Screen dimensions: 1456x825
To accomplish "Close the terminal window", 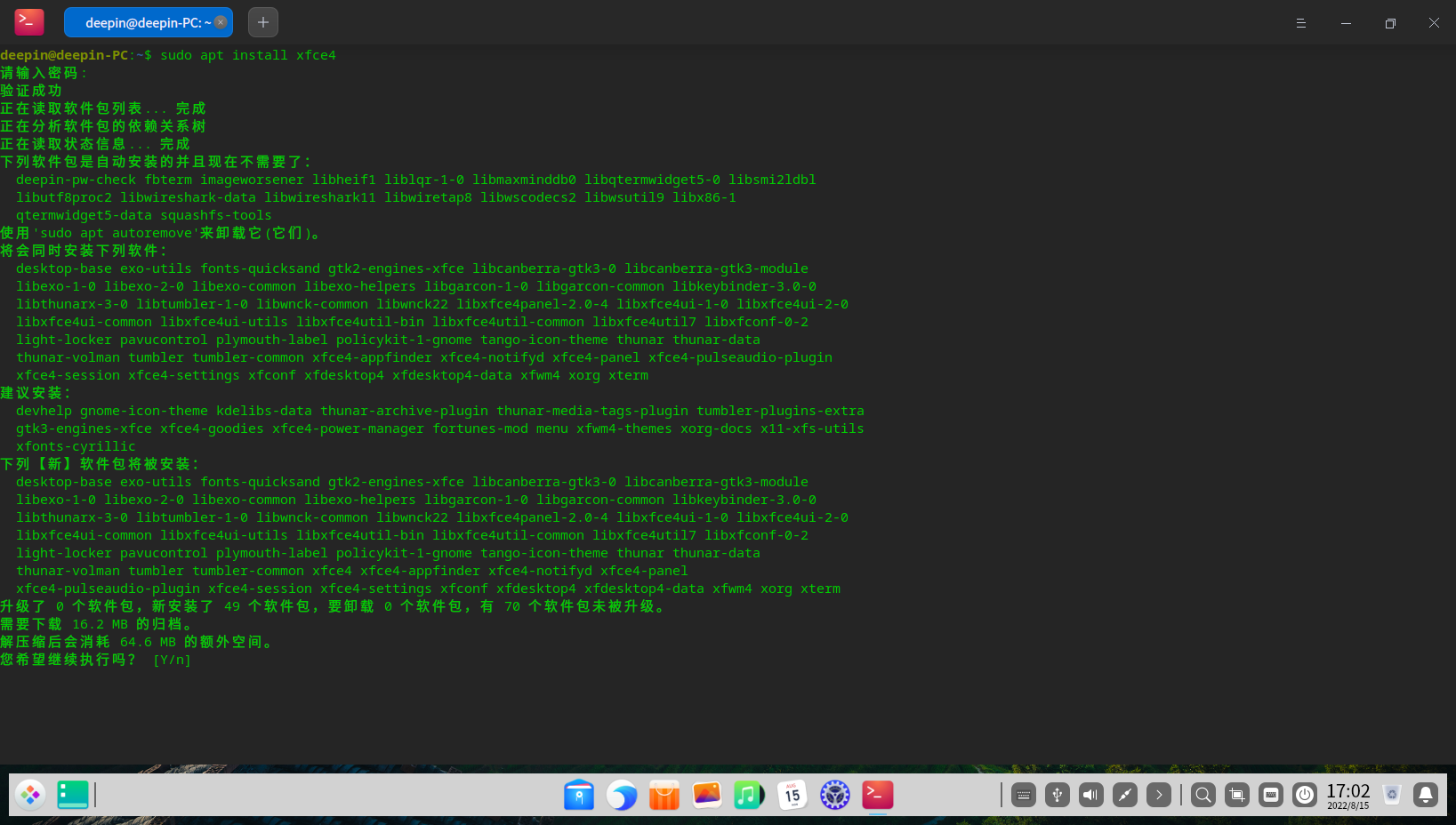I will click(1434, 23).
